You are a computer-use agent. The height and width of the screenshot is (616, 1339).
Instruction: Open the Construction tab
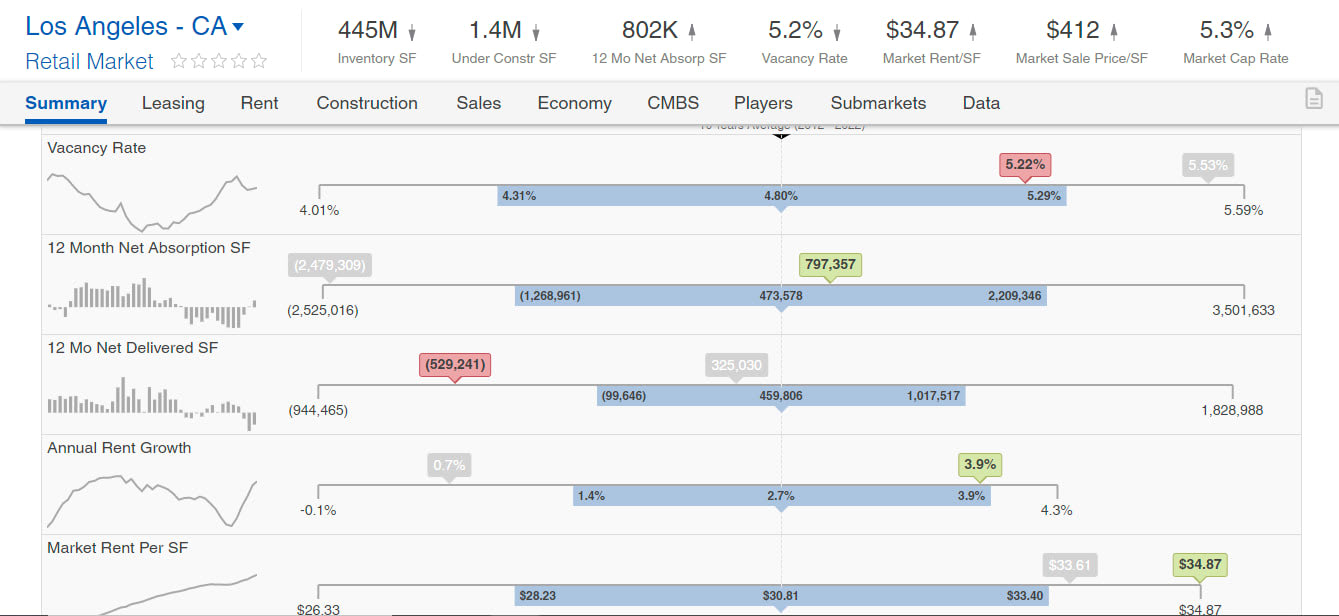(367, 103)
